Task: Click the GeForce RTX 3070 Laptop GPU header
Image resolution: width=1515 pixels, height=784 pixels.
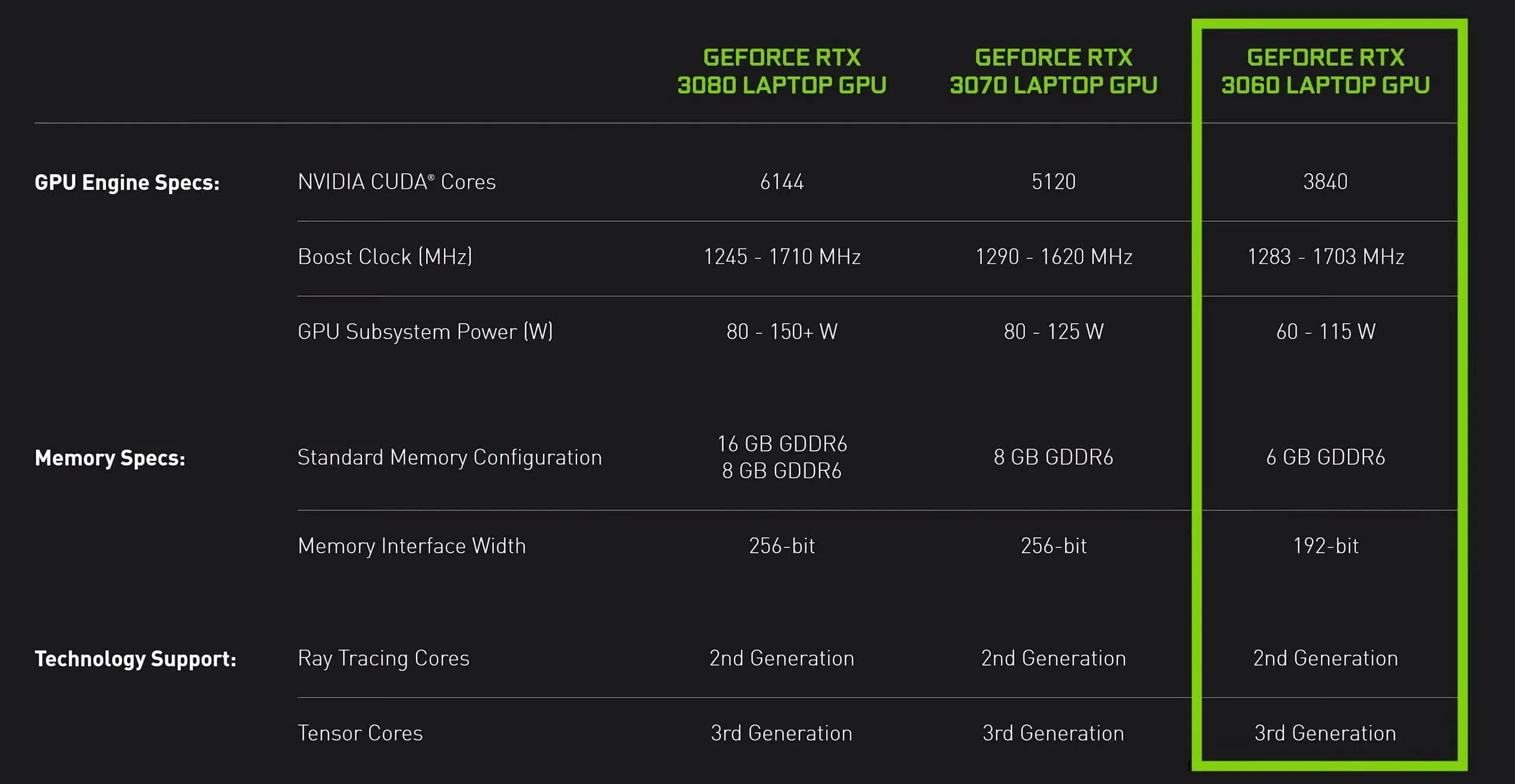Action: click(x=1053, y=72)
